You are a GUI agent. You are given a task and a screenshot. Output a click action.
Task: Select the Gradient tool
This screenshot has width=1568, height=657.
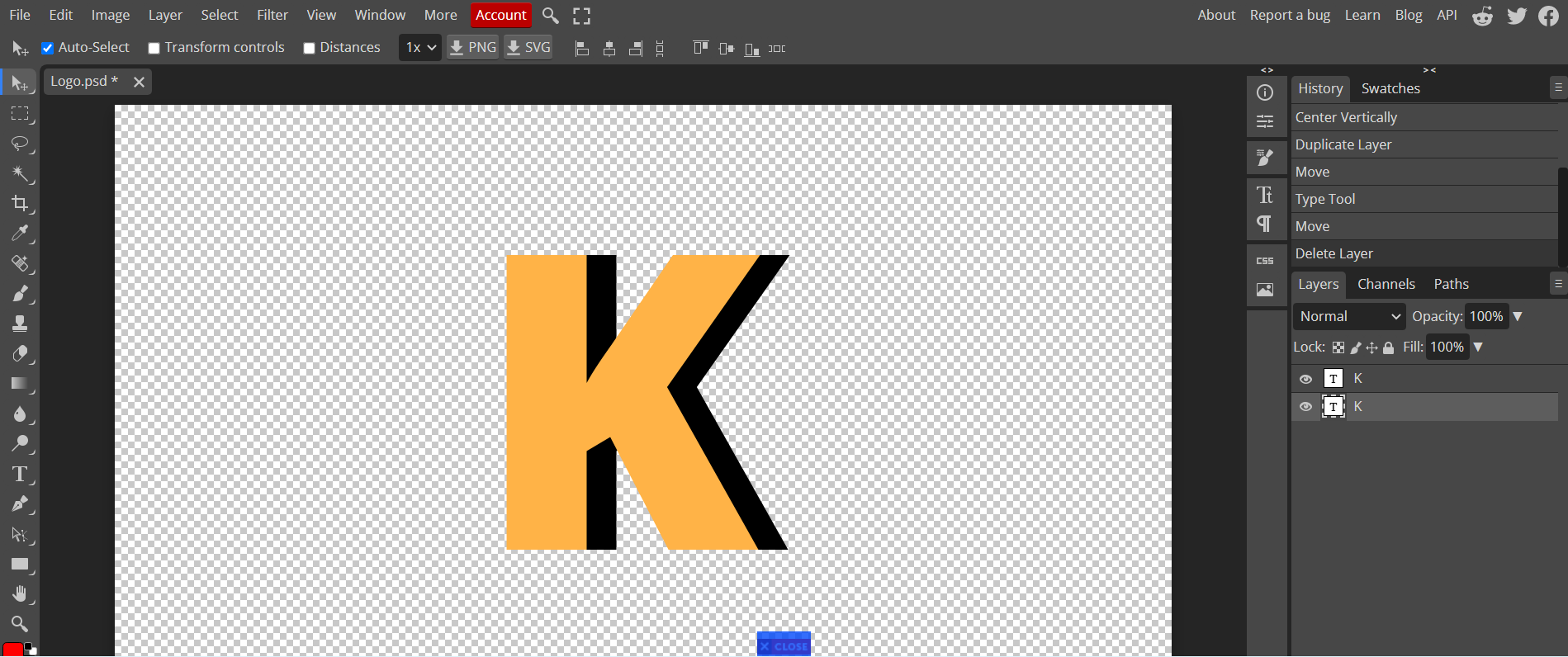(20, 384)
